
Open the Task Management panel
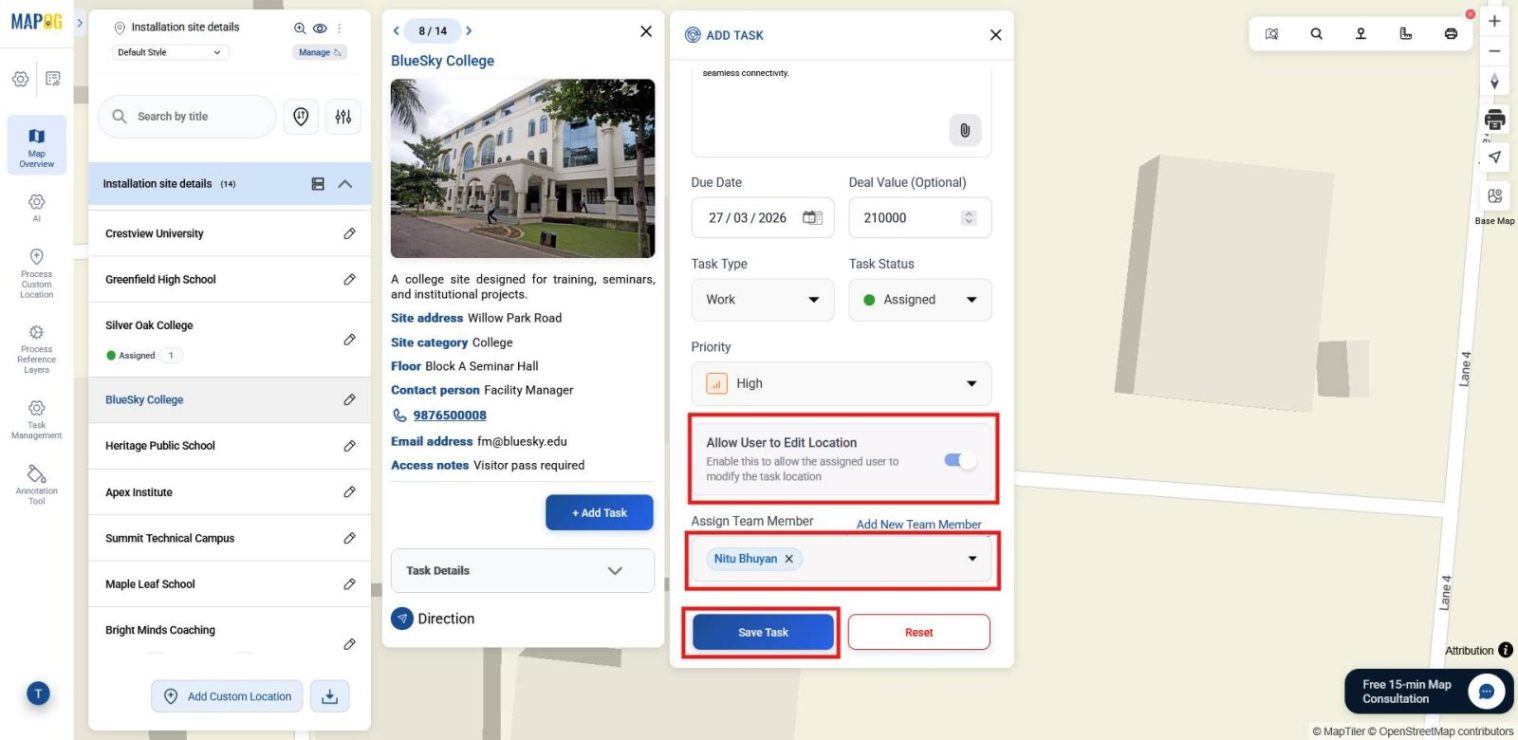[x=36, y=415]
